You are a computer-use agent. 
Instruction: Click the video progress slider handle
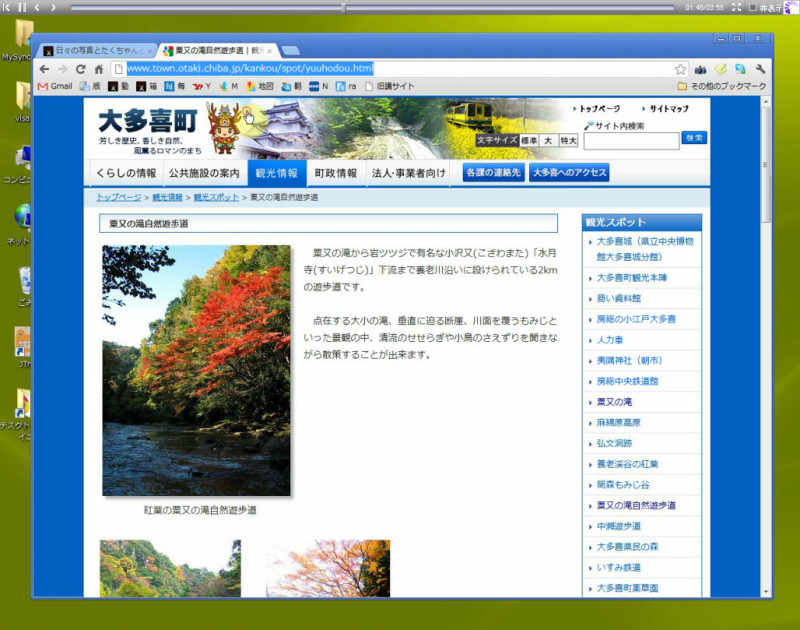pos(344,7)
